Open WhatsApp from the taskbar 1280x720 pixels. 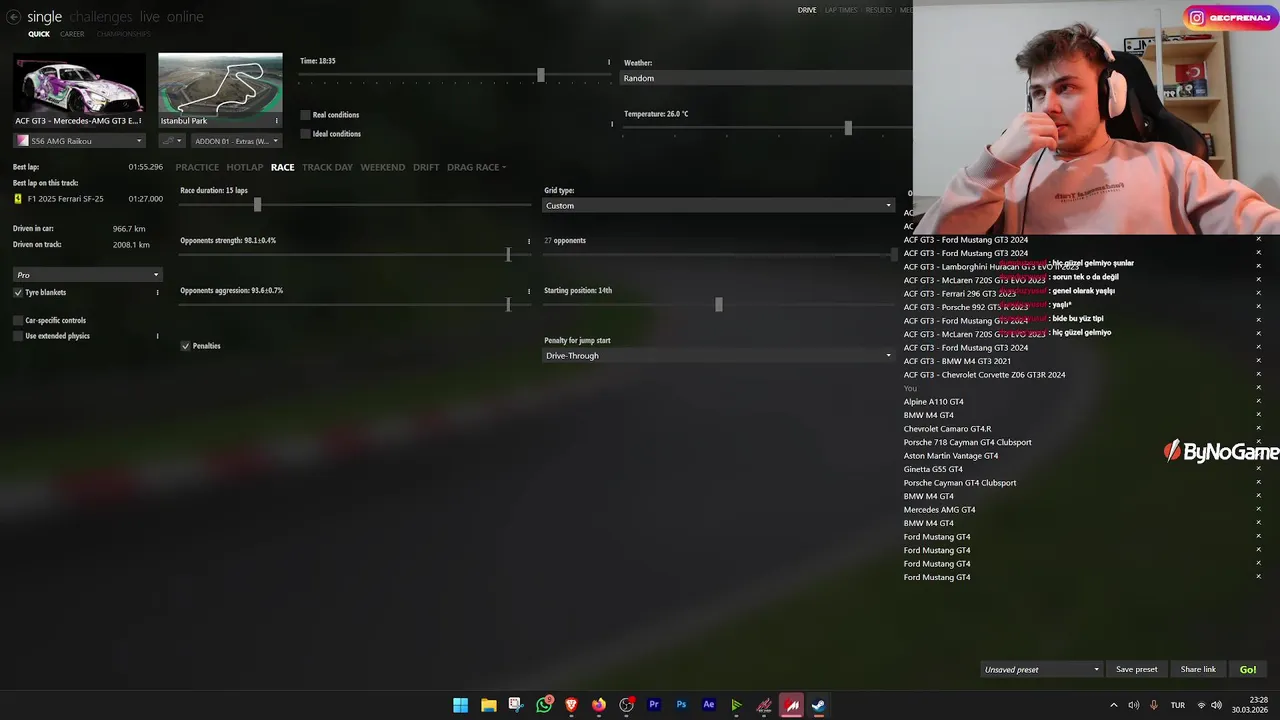click(x=544, y=705)
